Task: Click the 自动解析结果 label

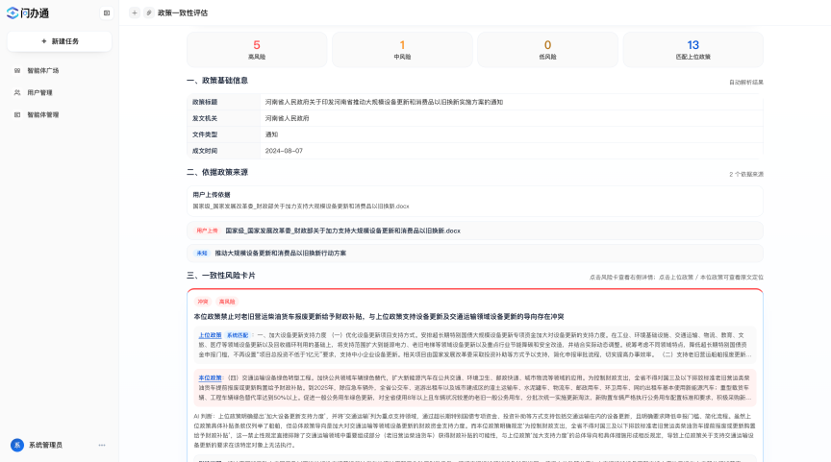Action: (x=746, y=82)
